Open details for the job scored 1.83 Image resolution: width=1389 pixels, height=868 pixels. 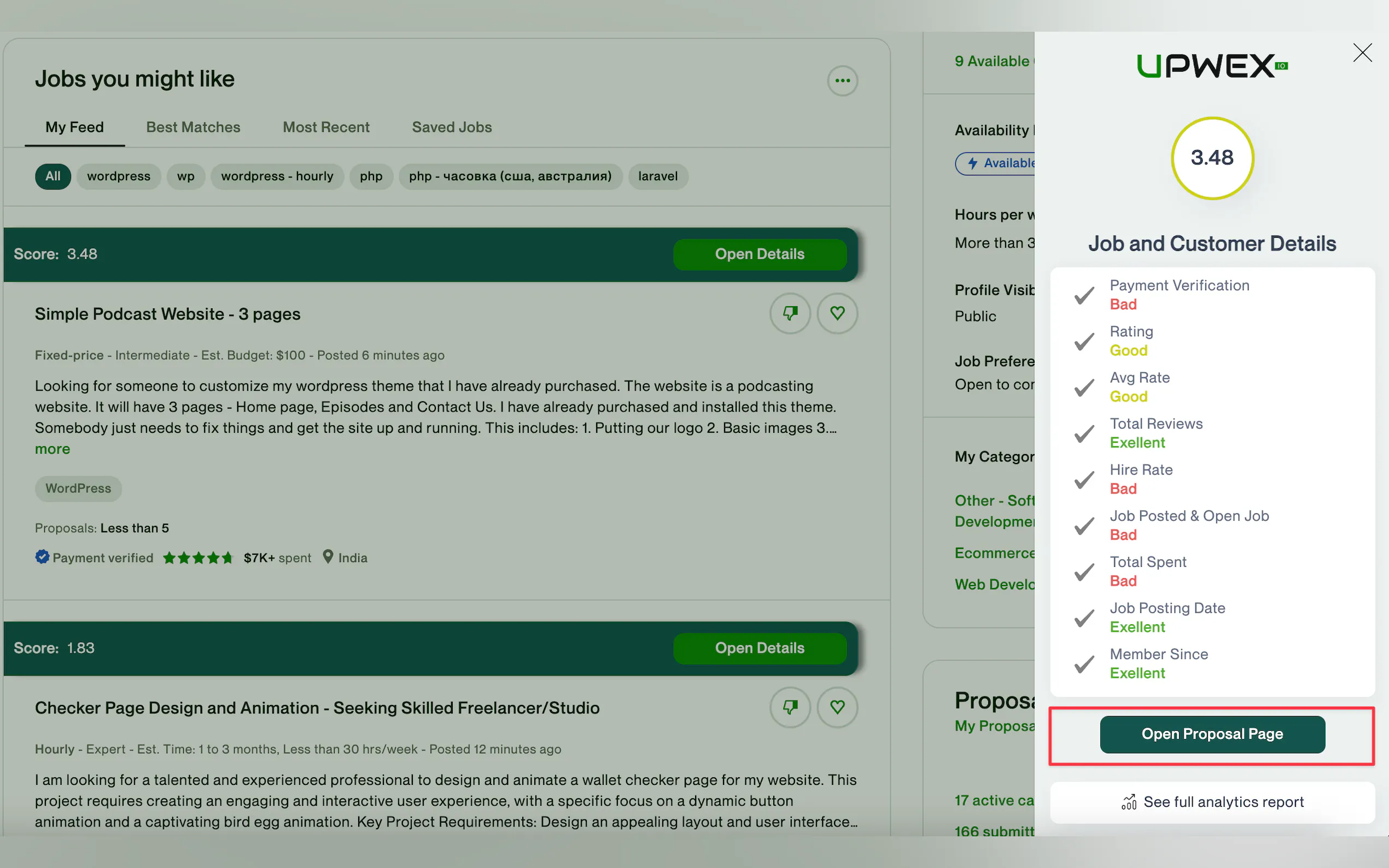click(x=759, y=648)
